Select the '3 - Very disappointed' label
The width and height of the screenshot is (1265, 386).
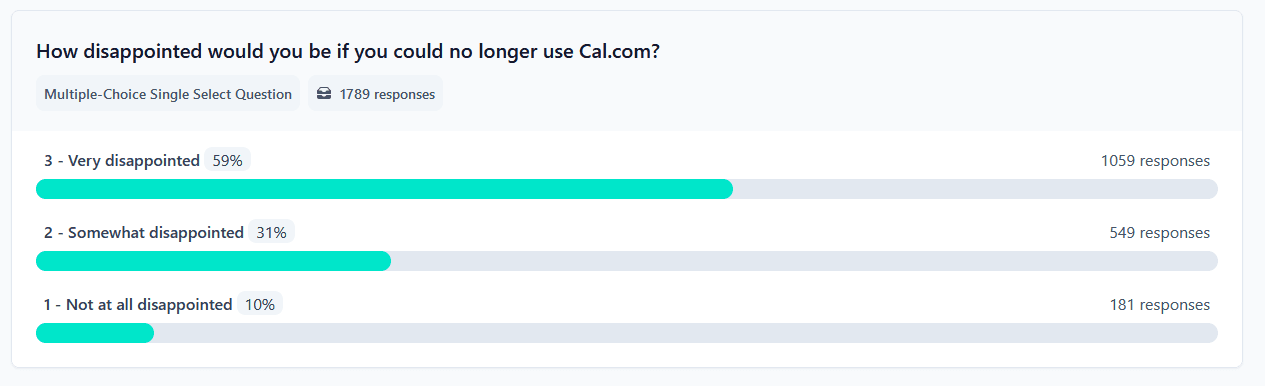click(x=122, y=160)
